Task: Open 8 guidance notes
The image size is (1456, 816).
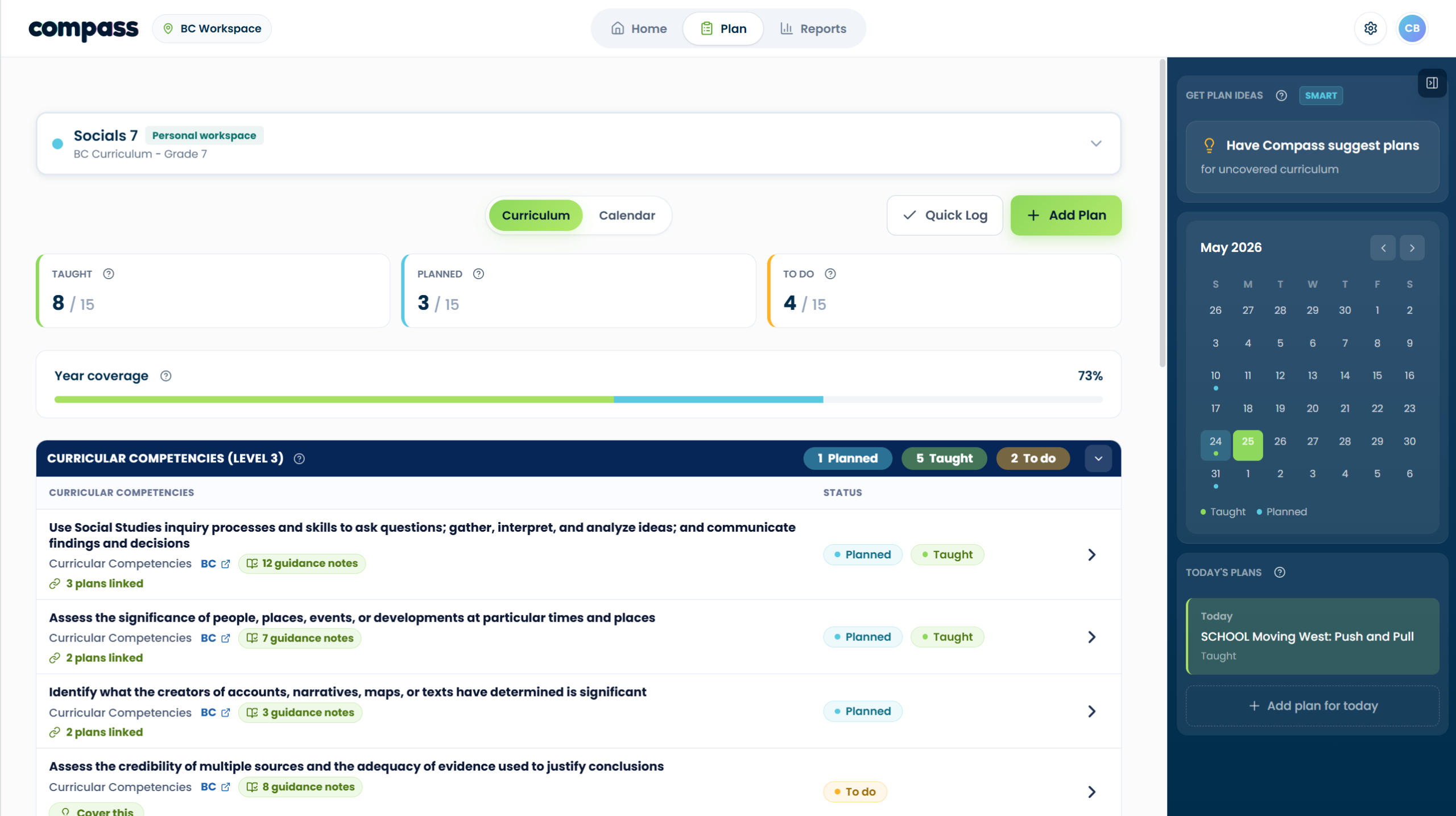Action: 300,787
